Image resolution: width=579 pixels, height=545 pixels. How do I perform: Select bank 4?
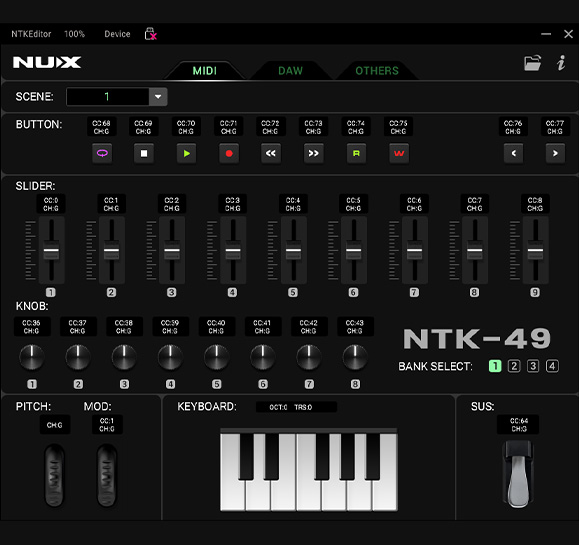click(x=552, y=366)
